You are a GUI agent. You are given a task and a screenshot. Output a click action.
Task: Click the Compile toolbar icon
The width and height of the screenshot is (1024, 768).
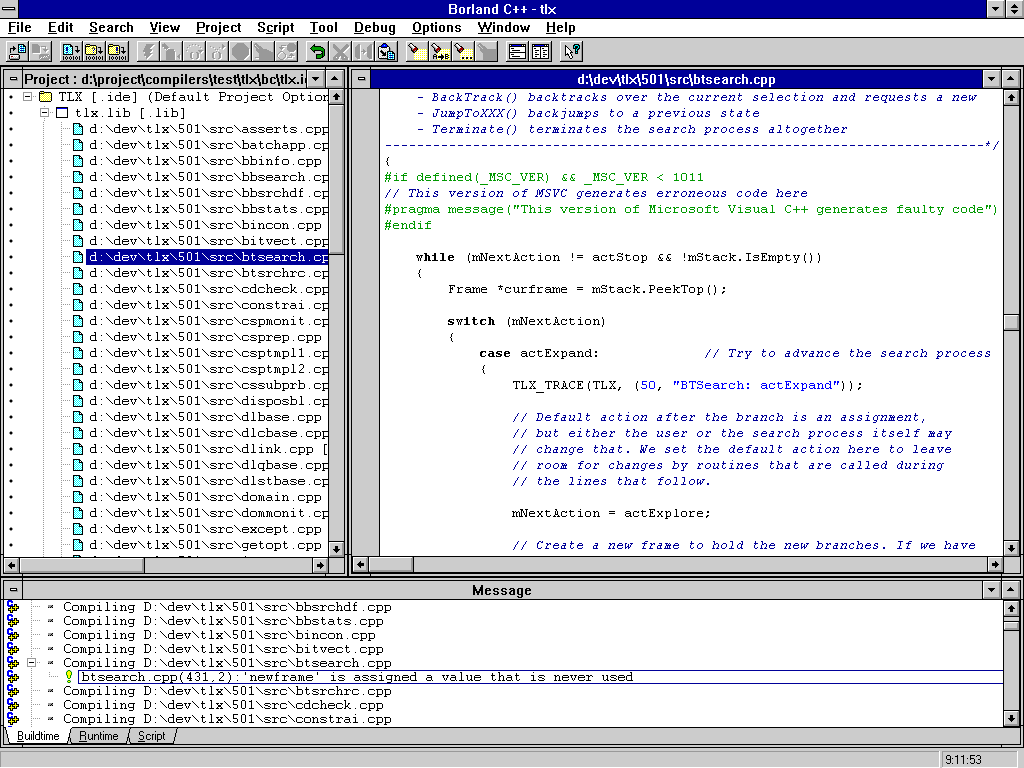71,52
